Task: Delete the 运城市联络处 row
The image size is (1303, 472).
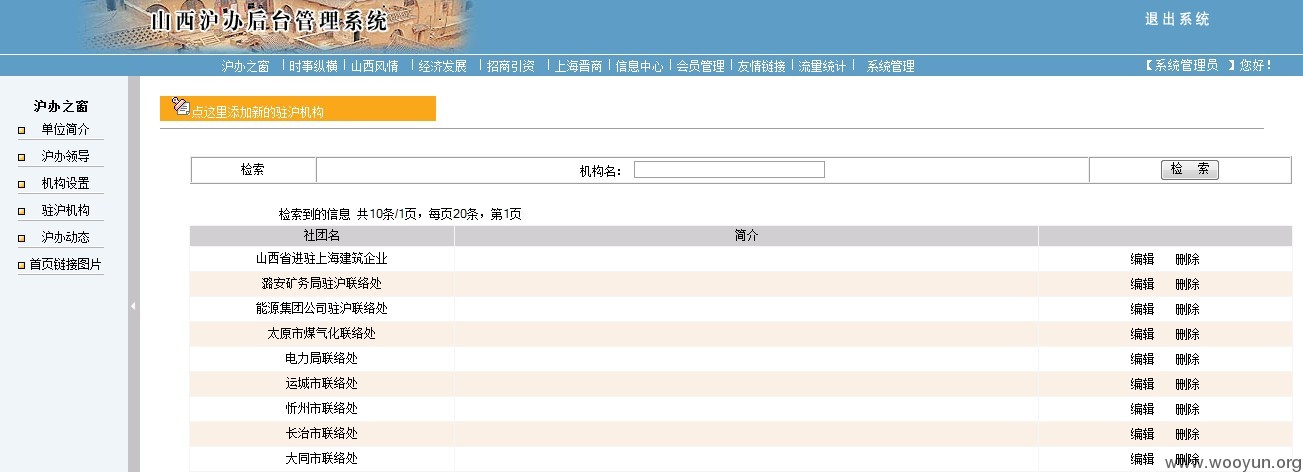Action: click(x=1187, y=384)
